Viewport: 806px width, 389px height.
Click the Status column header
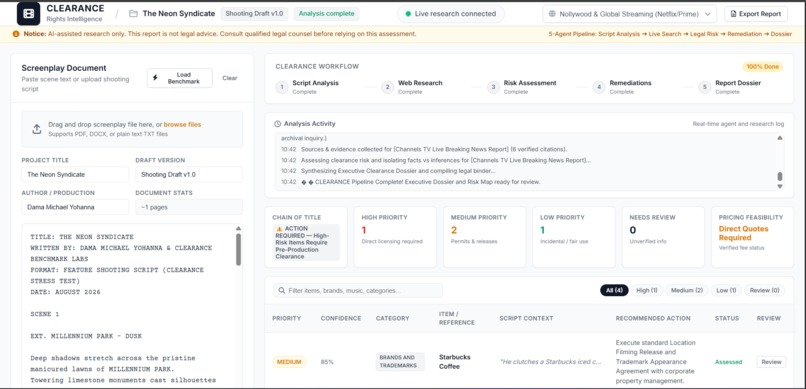click(x=727, y=319)
